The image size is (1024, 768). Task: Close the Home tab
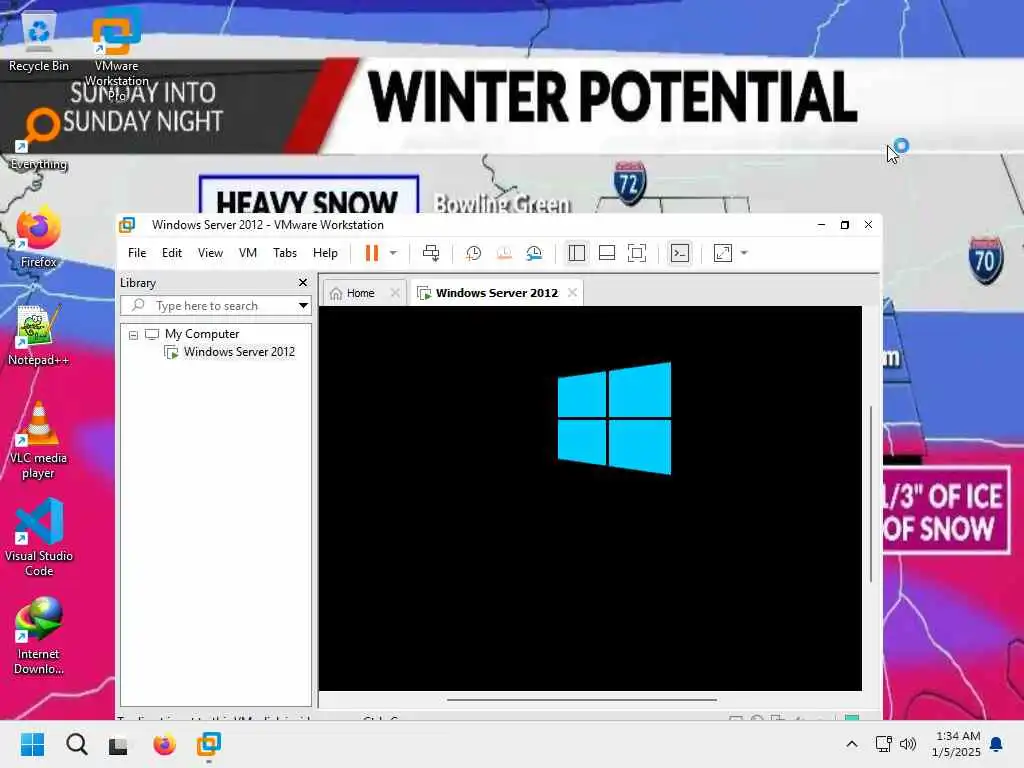tap(395, 293)
